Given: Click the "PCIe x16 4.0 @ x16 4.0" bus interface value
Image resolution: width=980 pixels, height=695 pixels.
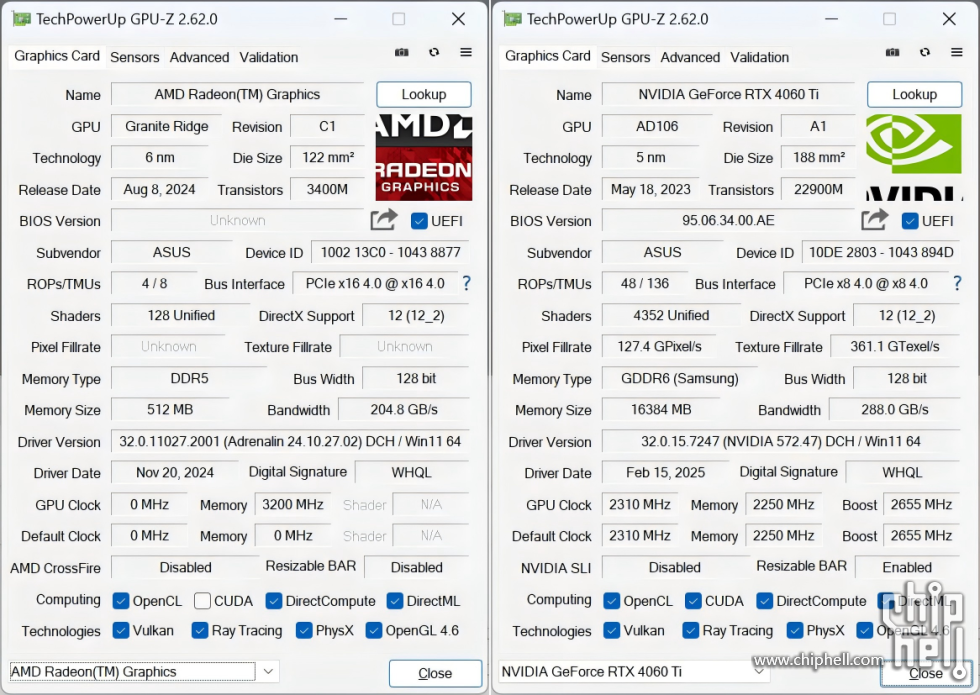Looking at the screenshot, I should click(x=375, y=284).
